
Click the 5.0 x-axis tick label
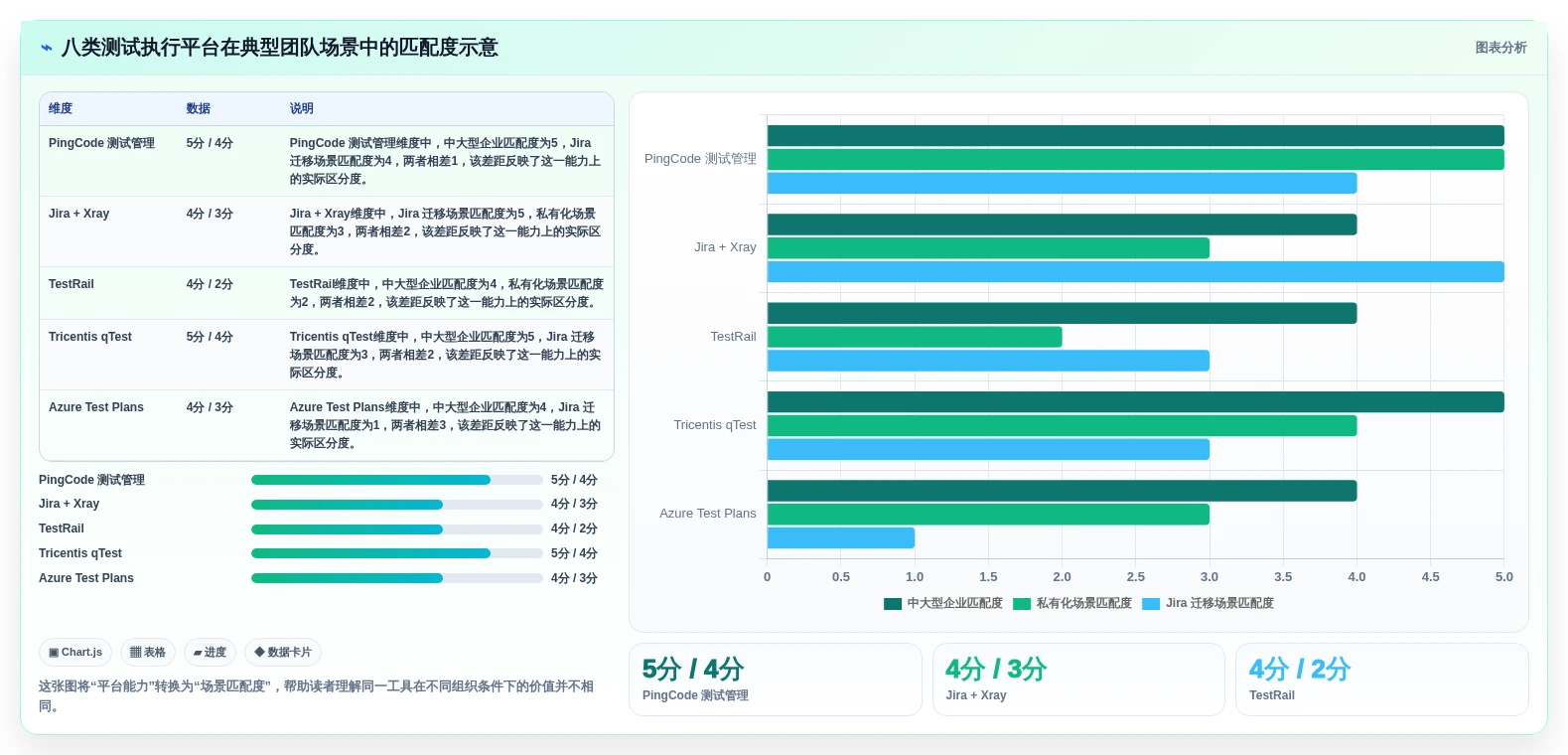tap(1504, 577)
